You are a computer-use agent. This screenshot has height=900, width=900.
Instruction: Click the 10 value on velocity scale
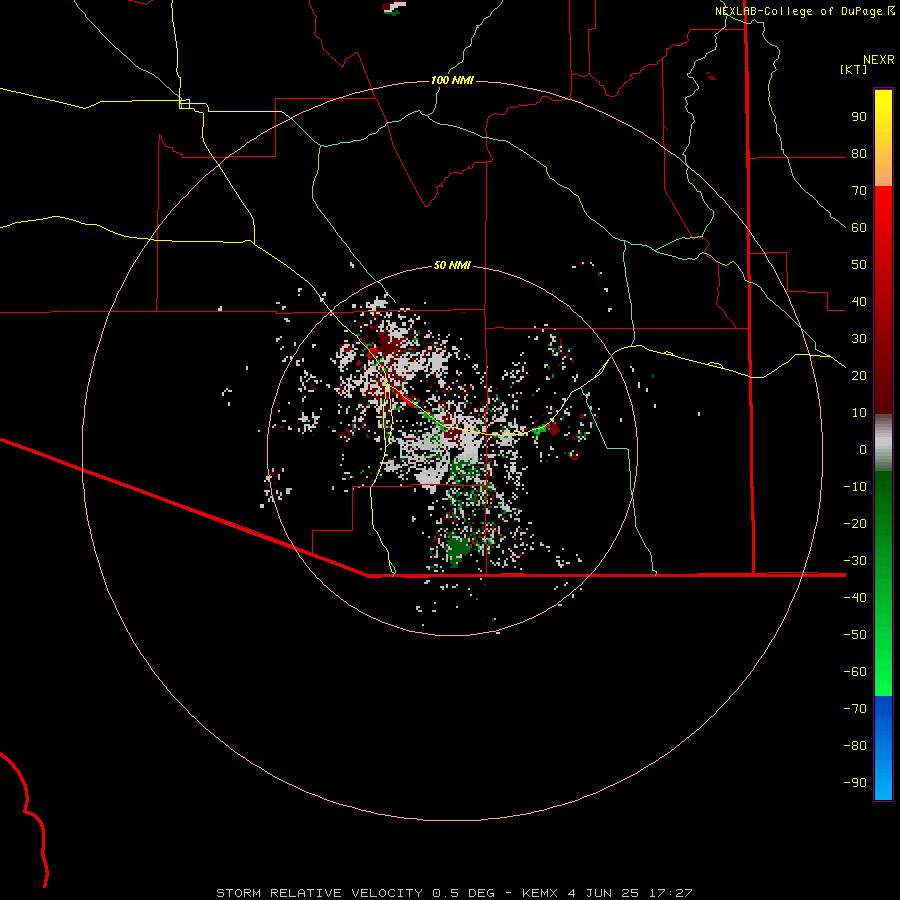pyautogui.click(x=859, y=413)
